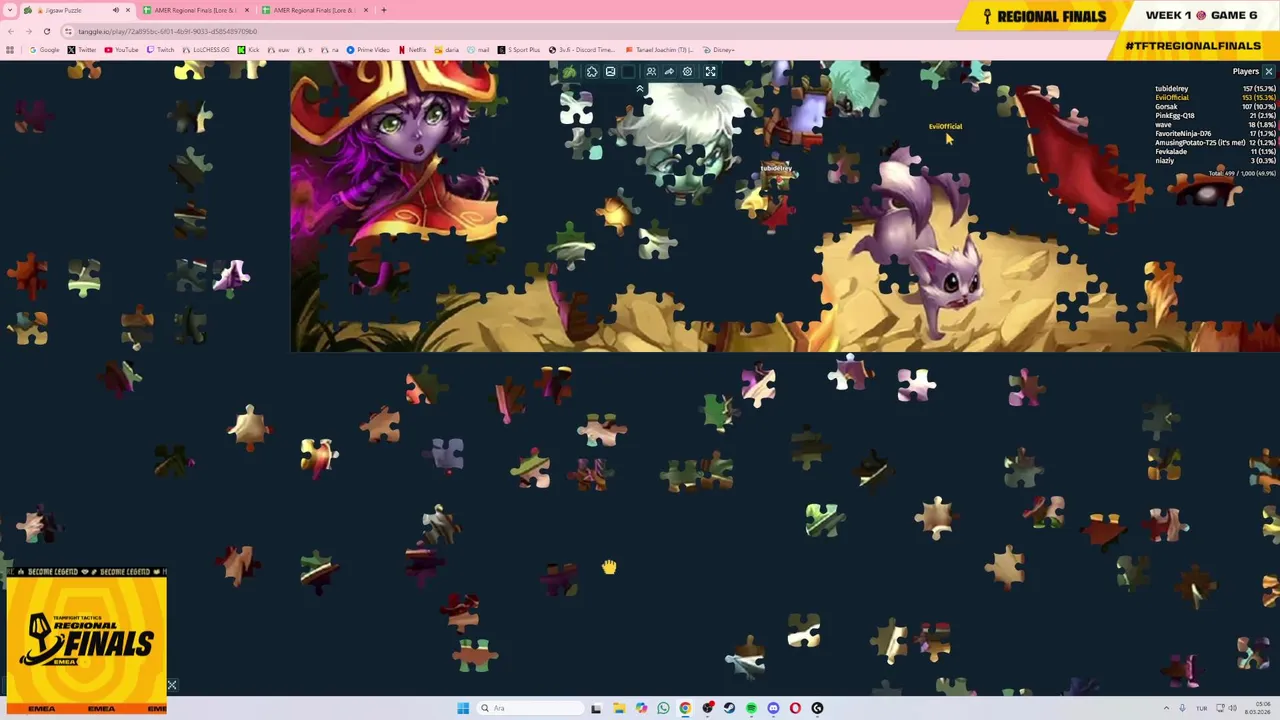The image size is (1280, 720).
Task: Click the Total 499 / 1,000 progress text
Action: (x=1242, y=174)
